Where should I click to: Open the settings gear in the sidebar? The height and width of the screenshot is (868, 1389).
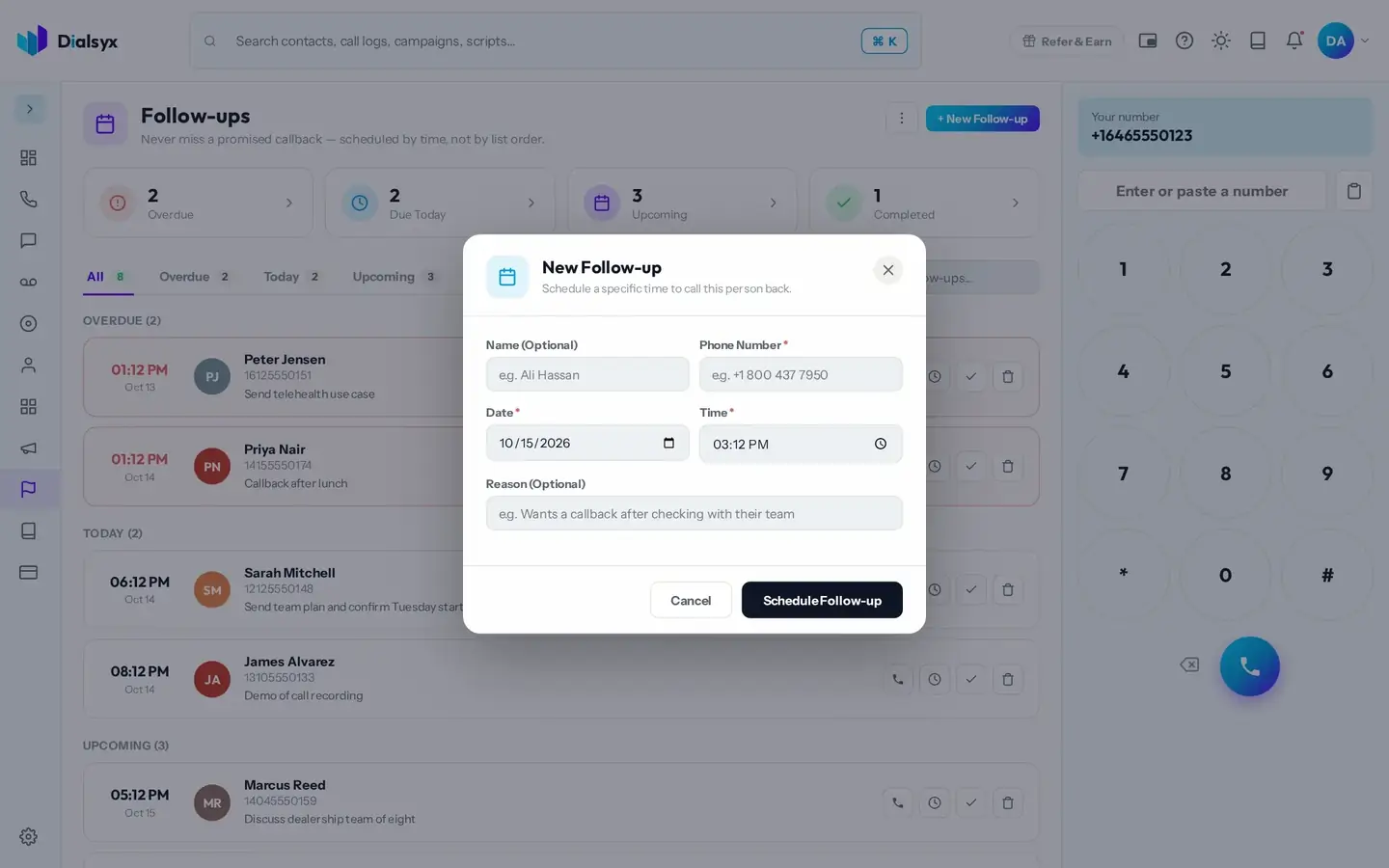[28, 836]
